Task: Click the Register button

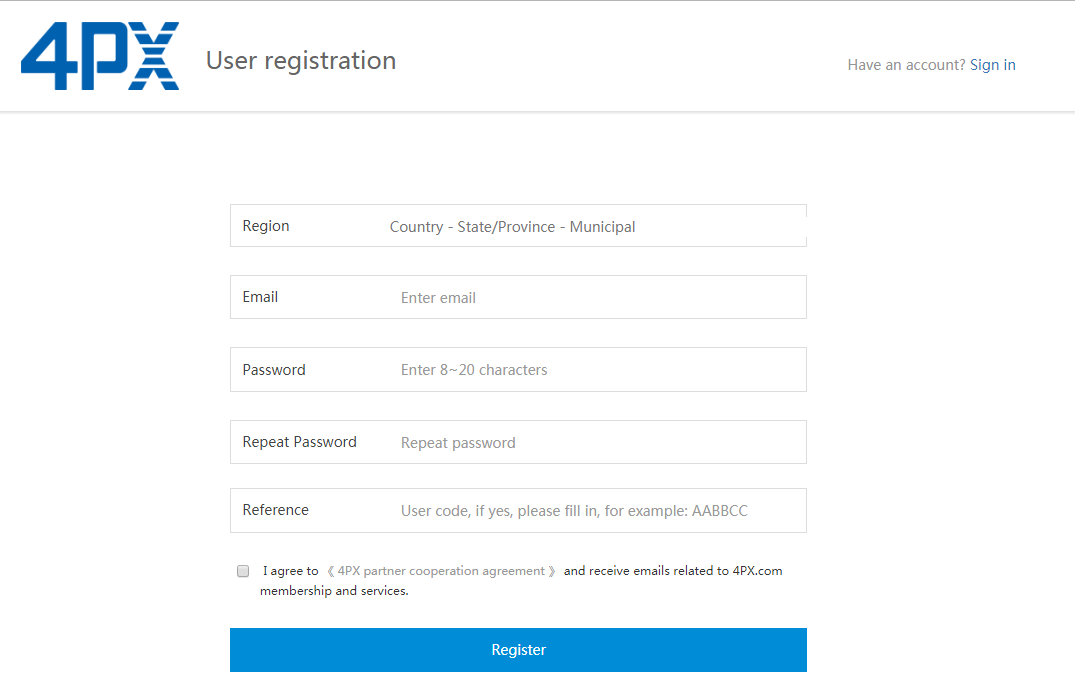Action: click(518, 649)
